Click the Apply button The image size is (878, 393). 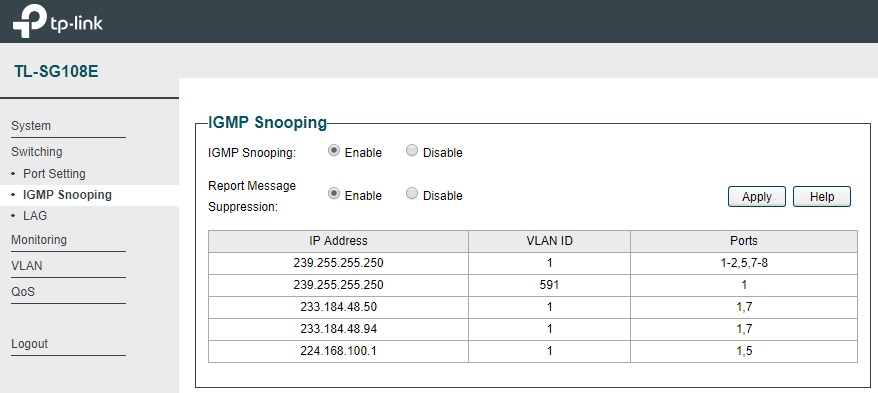[756, 196]
